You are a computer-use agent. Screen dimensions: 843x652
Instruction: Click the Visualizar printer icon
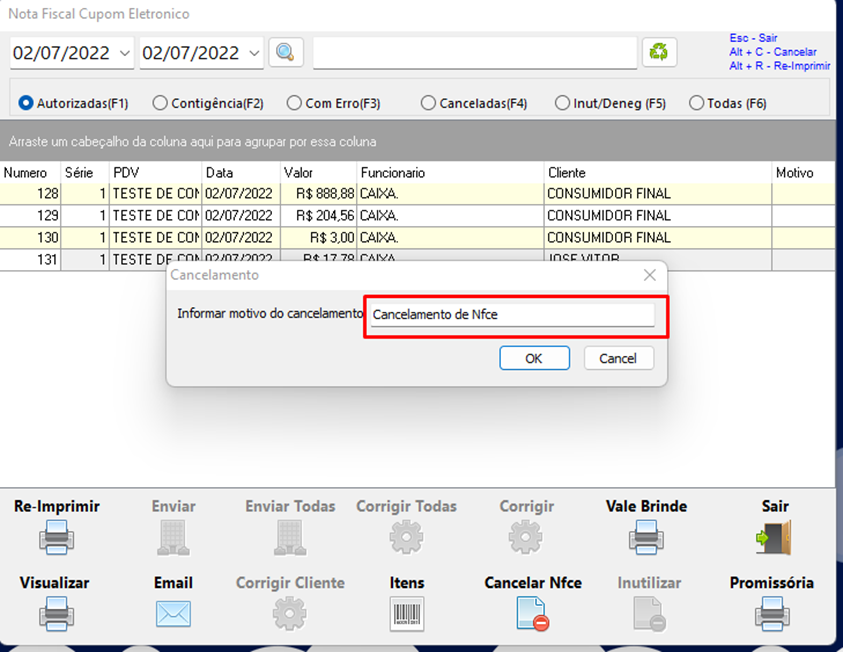point(56,614)
